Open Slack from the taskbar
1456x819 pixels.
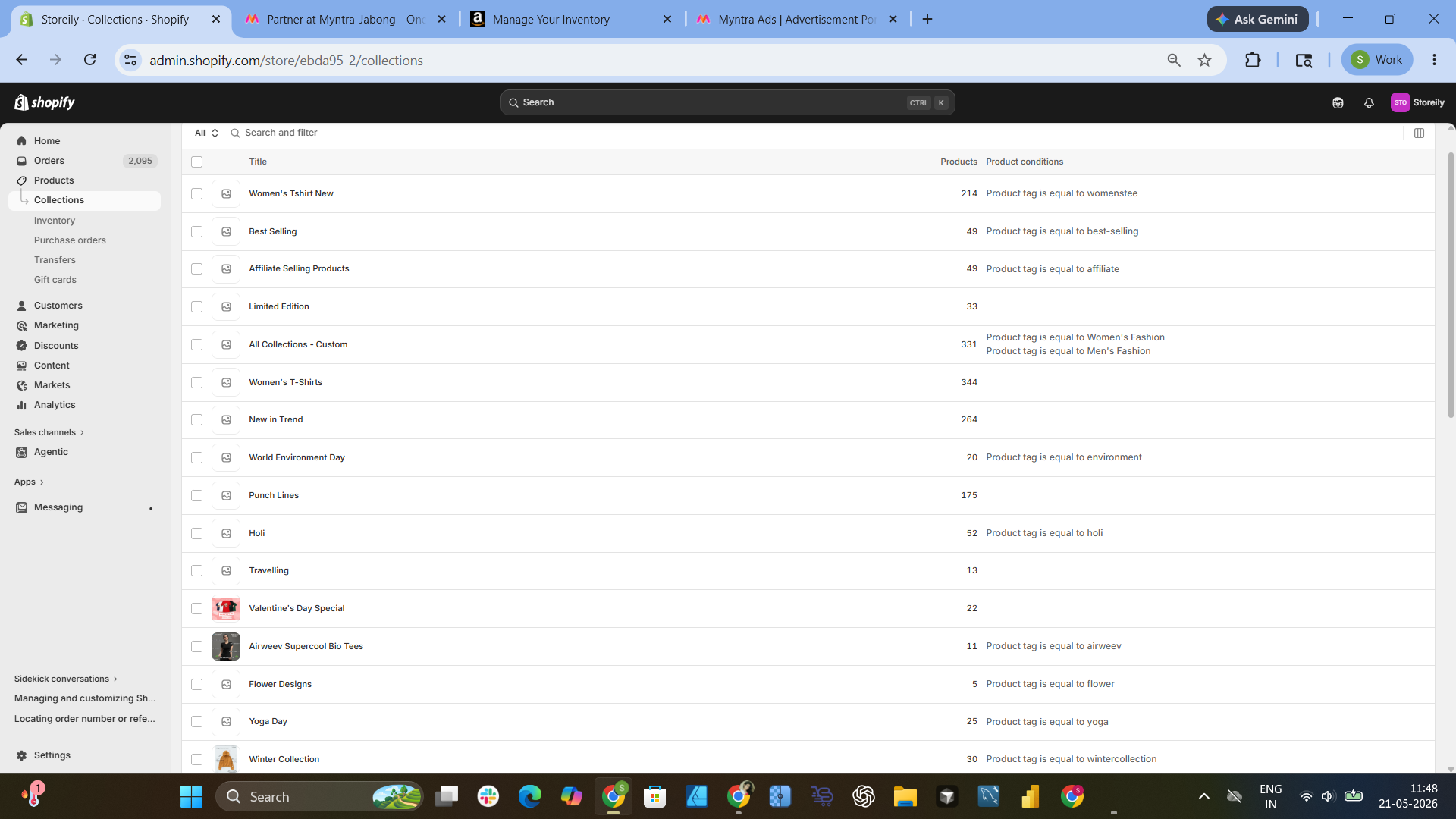[488, 796]
